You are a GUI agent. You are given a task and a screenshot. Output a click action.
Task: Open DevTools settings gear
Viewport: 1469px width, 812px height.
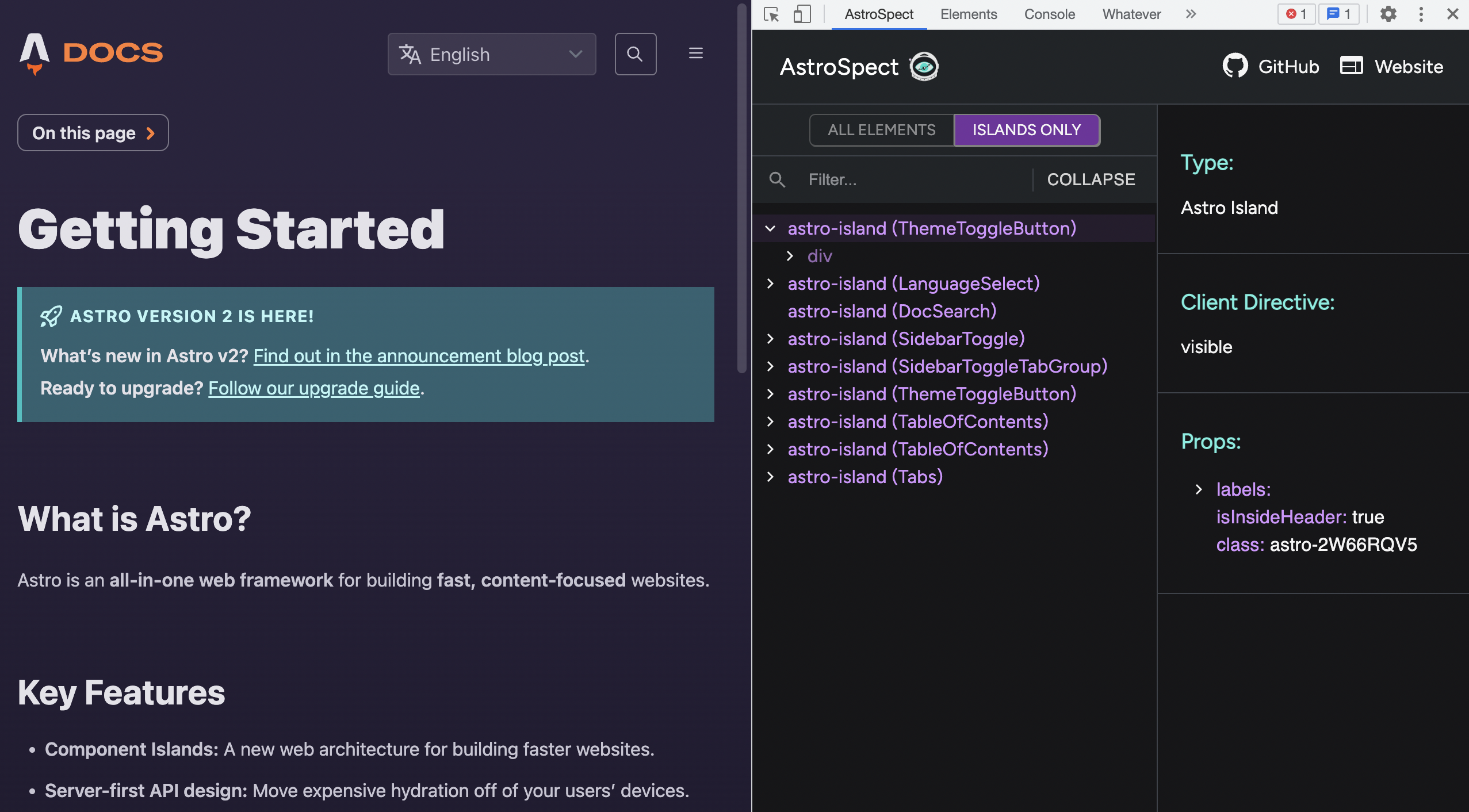(1388, 14)
